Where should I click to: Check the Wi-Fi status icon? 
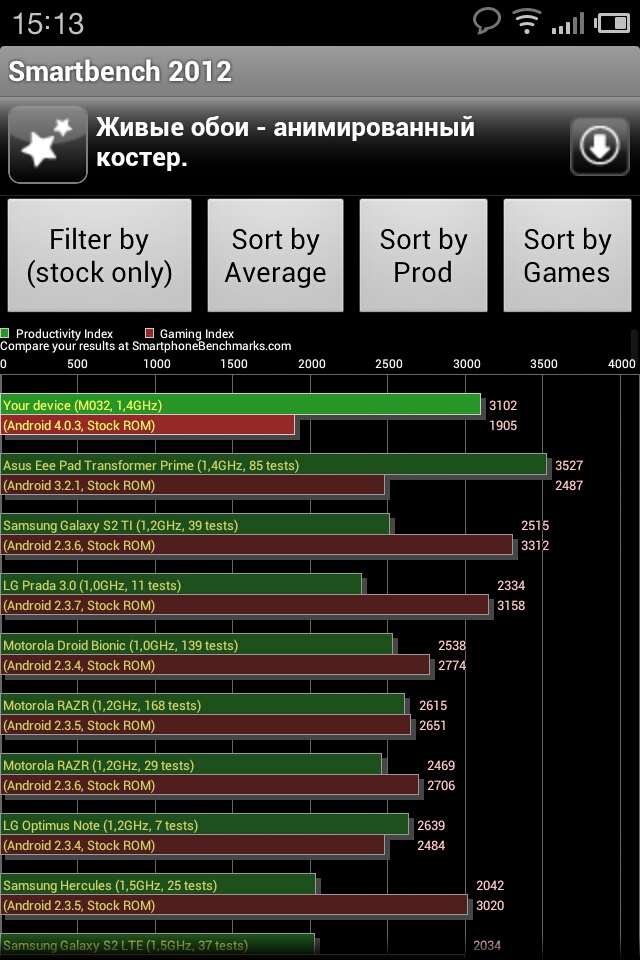point(527,22)
